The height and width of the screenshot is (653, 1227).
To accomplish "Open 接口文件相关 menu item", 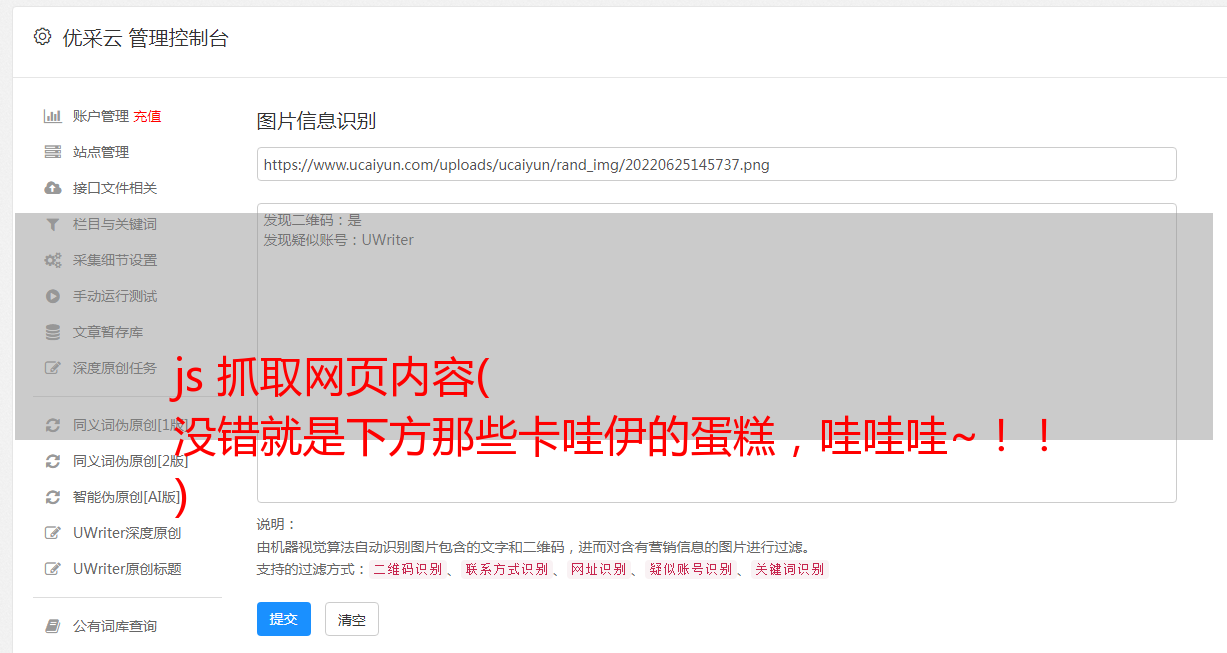I will [x=115, y=188].
